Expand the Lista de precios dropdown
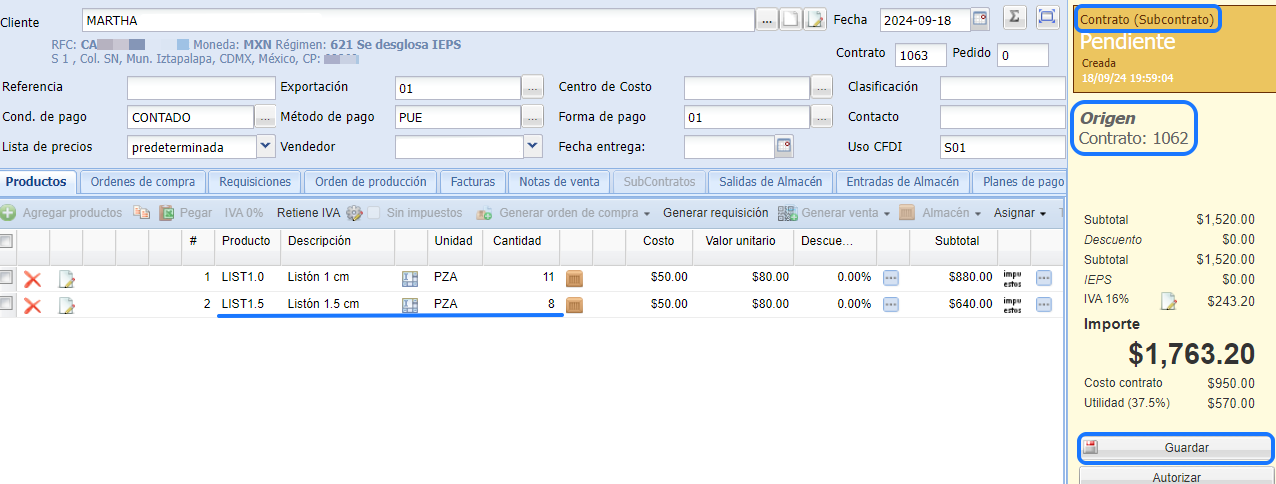The image size is (1276, 484). tap(266, 146)
